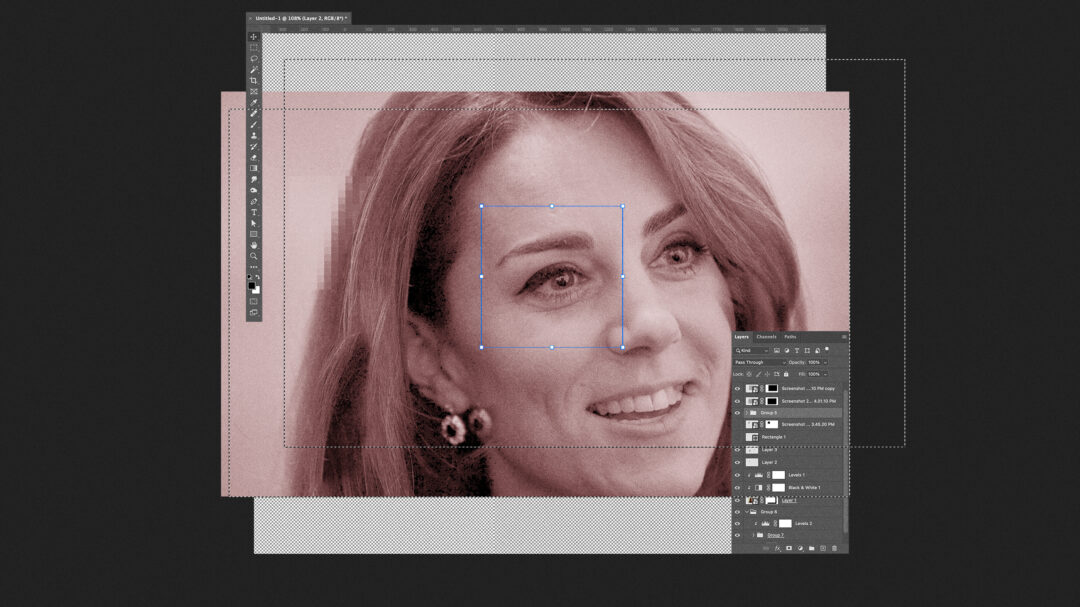Select the Hand tool
The height and width of the screenshot is (607, 1080).
pyautogui.click(x=254, y=245)
